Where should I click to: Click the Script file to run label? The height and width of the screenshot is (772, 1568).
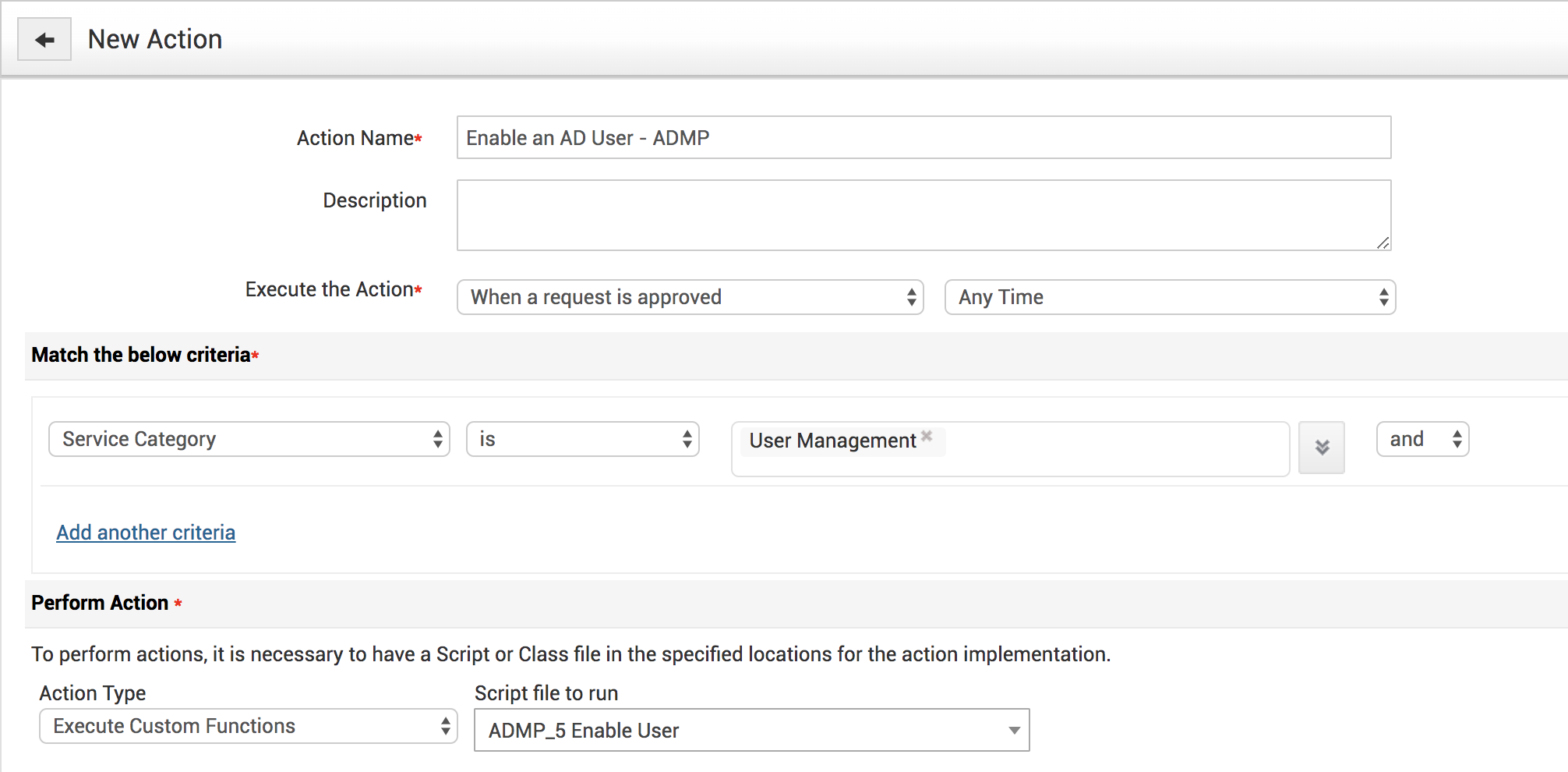546,693
